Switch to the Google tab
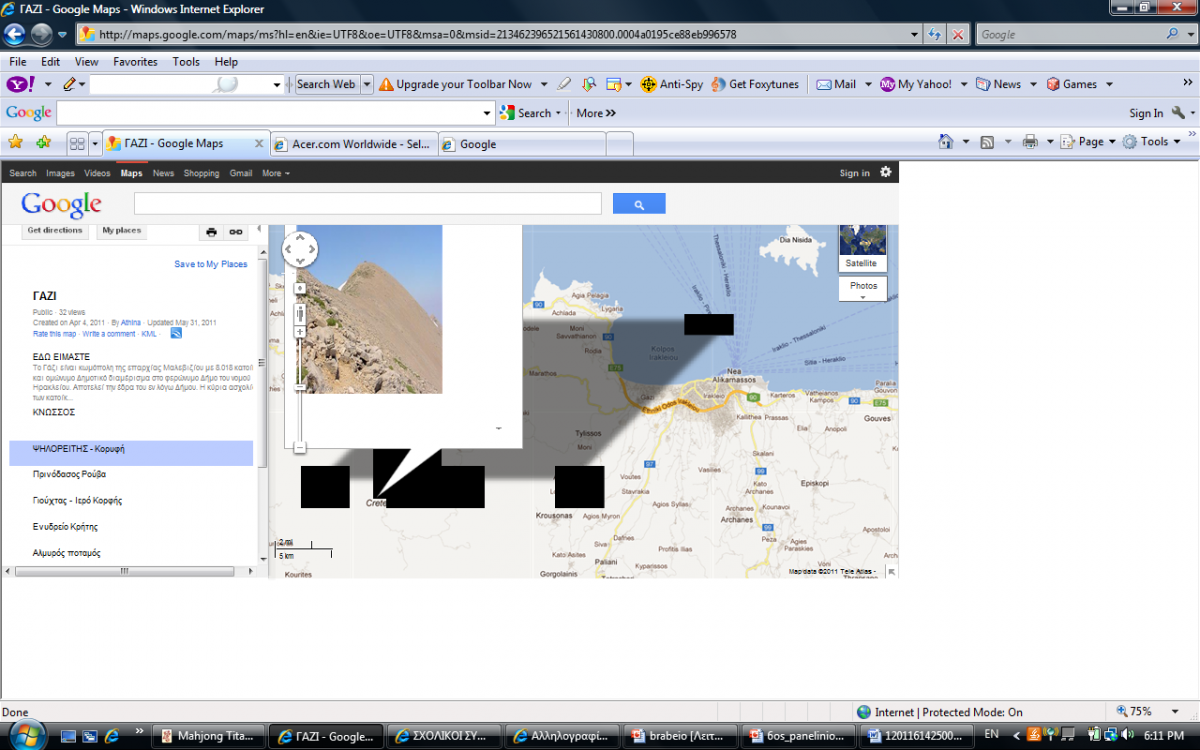Viewport: 1200px width, 750px height. click(x=520, y=144)
